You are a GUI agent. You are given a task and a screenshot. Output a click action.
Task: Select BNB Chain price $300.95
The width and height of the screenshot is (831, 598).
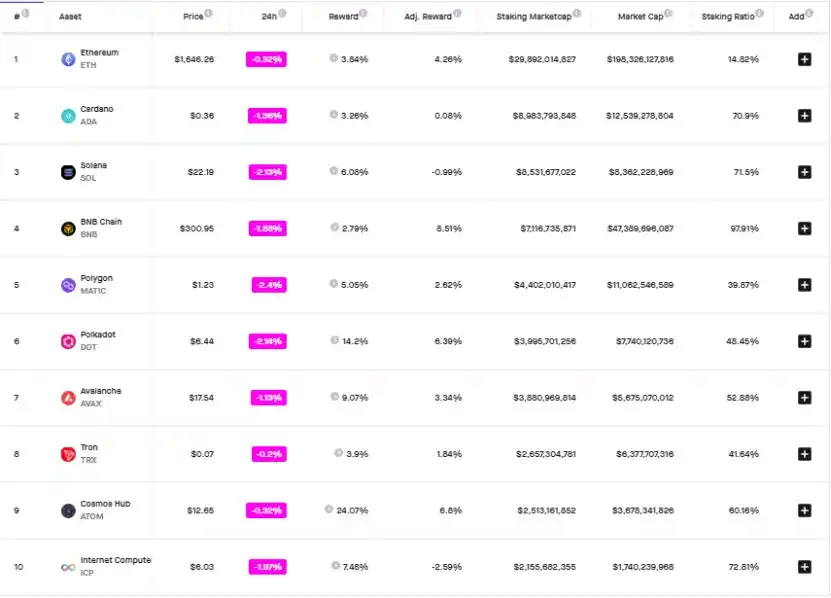(197, 228)
